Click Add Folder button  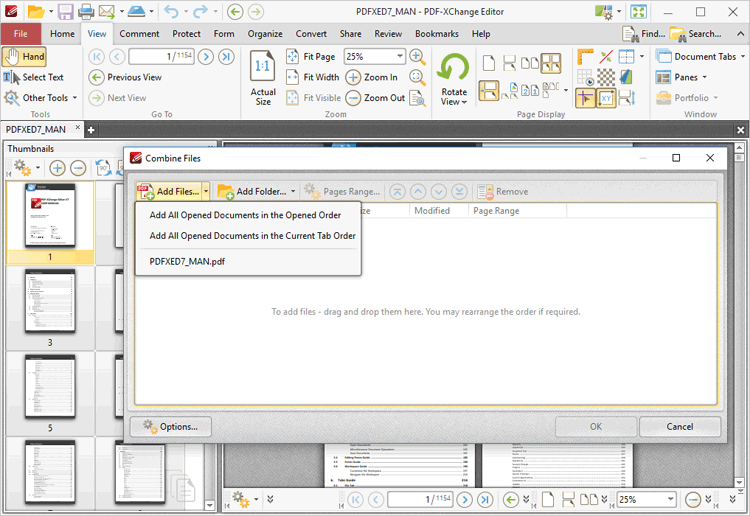(x=252, y=191)
